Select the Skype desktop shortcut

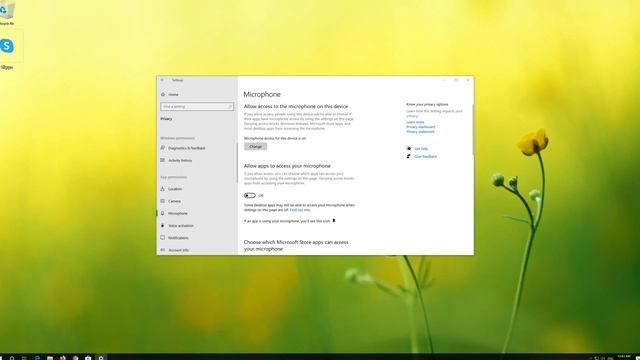(x=7, y=53)
